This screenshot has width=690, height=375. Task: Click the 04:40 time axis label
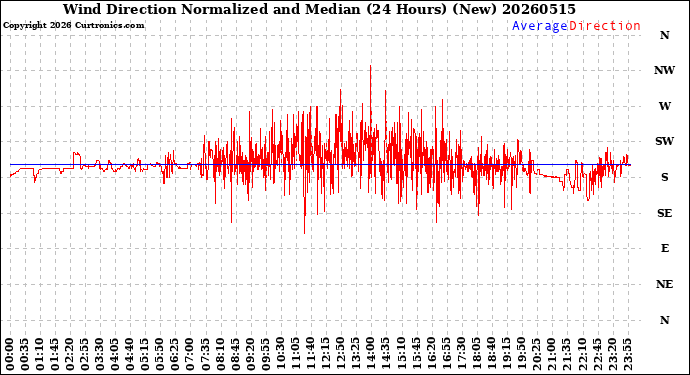130,354
